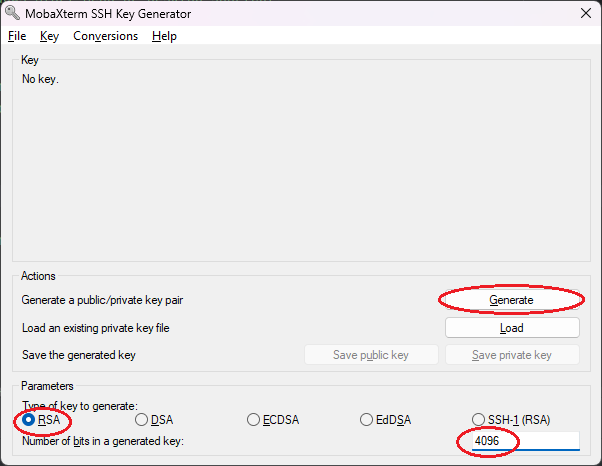Select the SSH-1 (RSA) key type
The image size is (602, 466).
pos(511,420)
